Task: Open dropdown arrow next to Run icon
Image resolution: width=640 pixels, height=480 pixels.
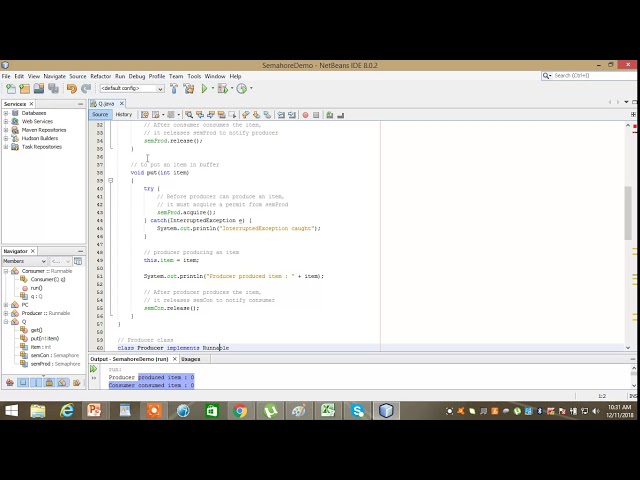Action: [x=213, y=89]
